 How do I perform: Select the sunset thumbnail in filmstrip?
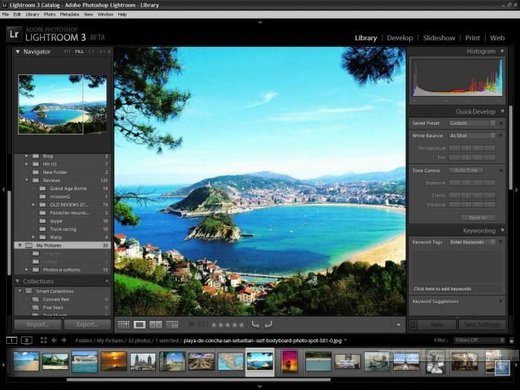tap(114, 361)
